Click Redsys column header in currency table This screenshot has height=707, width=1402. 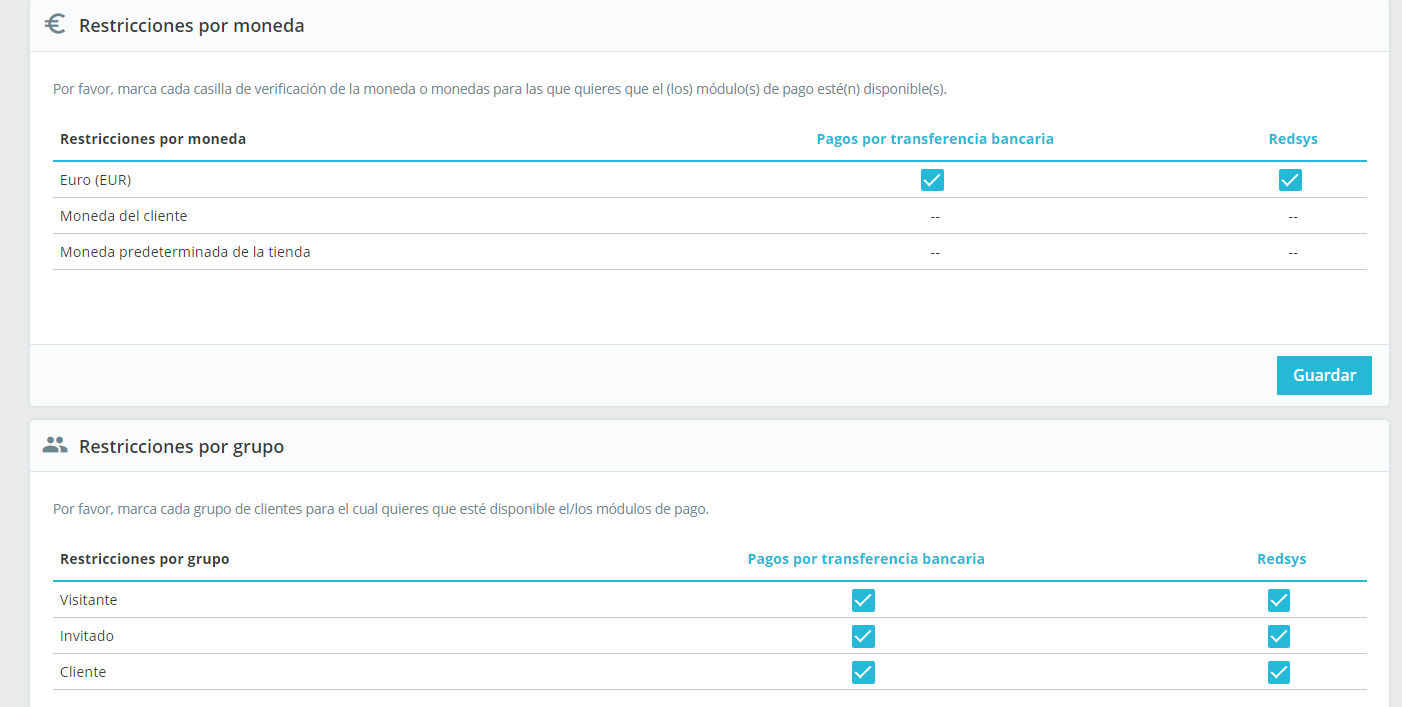tap(1293, 139)
